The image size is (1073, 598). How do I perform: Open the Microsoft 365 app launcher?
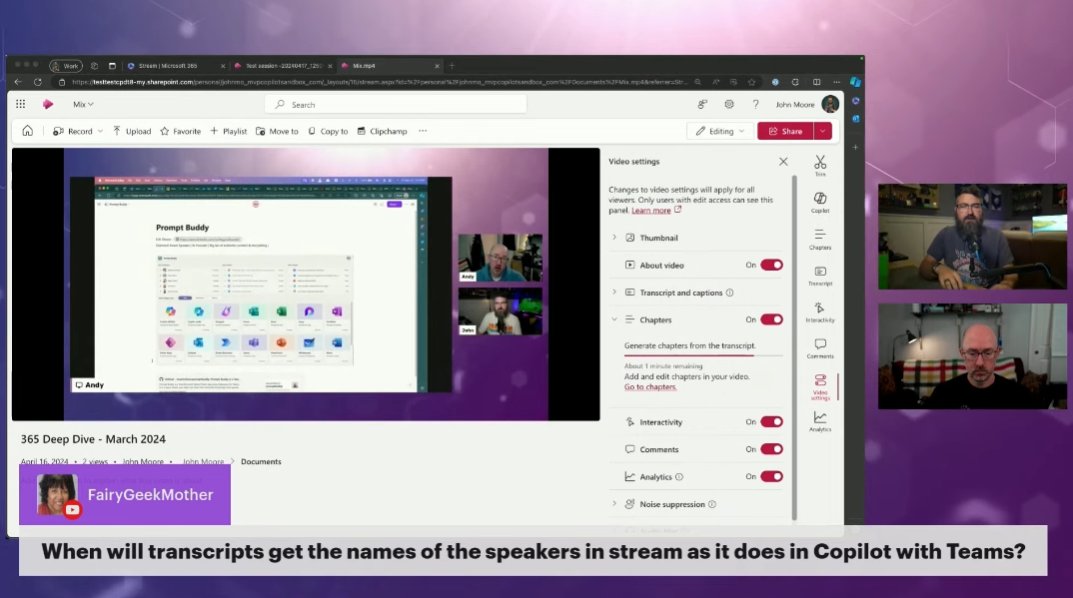[x=21, y=104]
